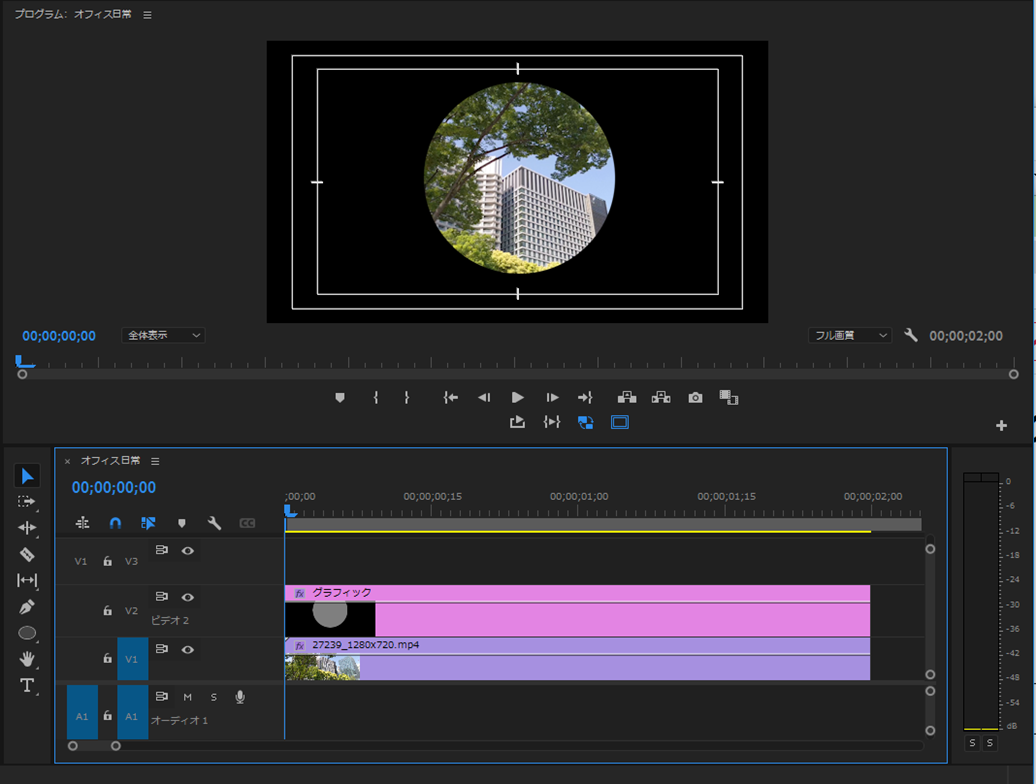Open the オフィス日常 timeline panel menu
This screenshot has height=784, width=1036.
[155, 461]
